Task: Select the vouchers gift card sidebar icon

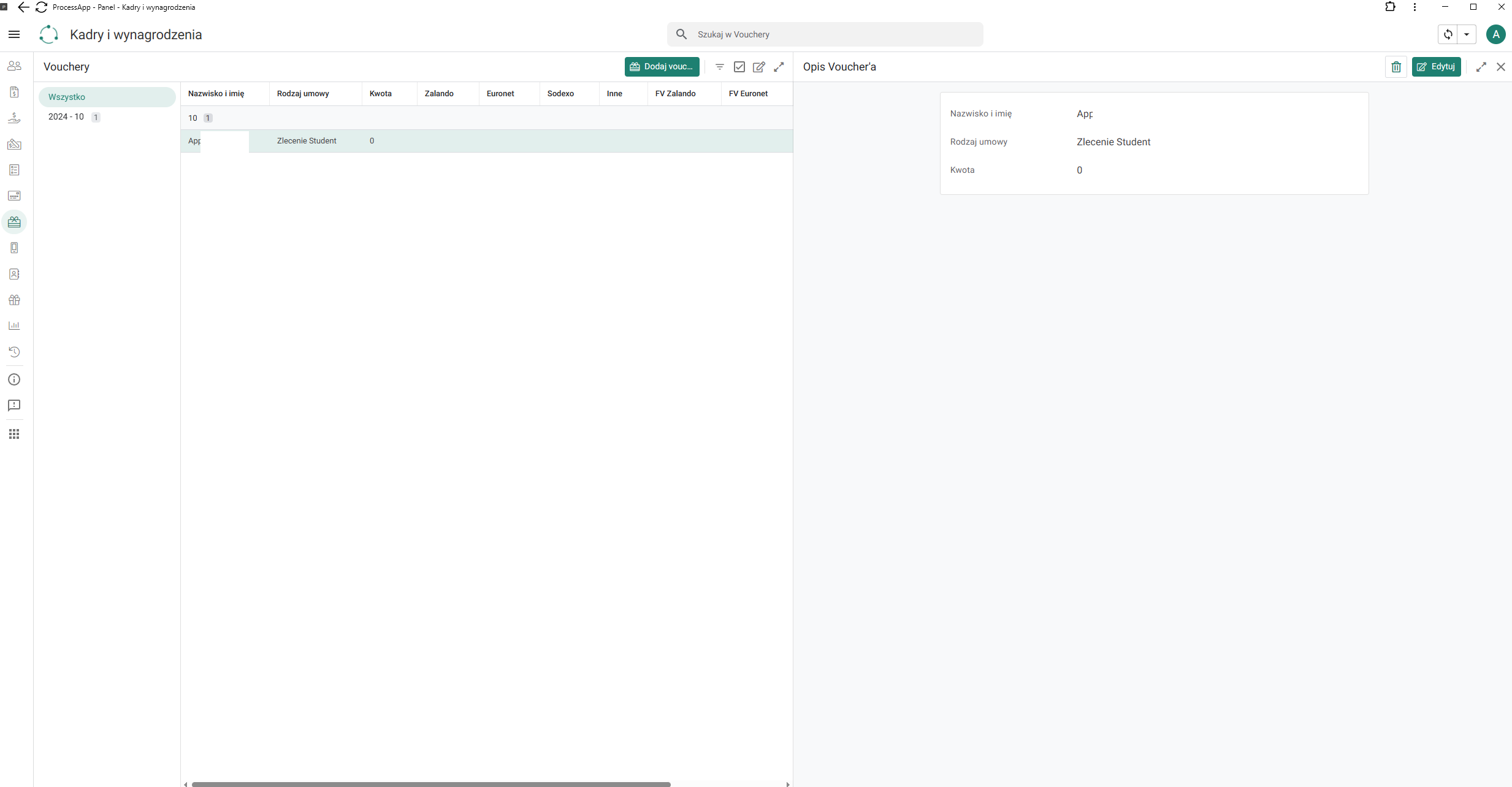Action: 14,222
